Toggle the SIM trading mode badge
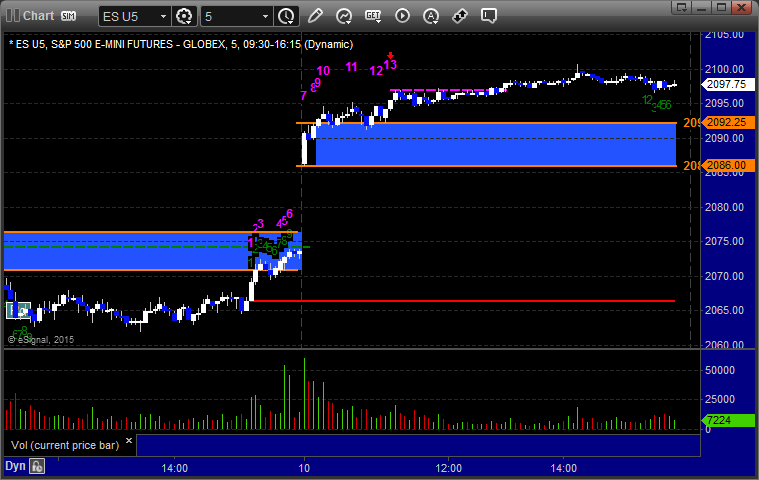The height and width of the screenshot is (480, 759). [x=68, y=16]
